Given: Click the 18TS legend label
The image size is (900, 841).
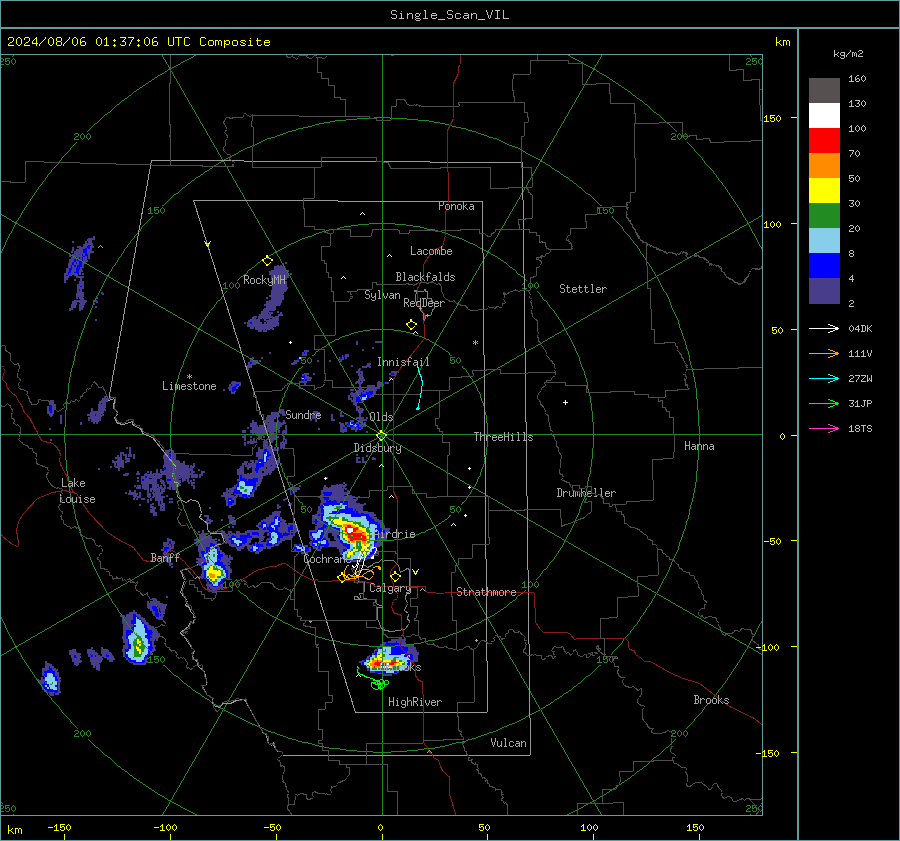Looking at the screenshot, I should [860, 428].
